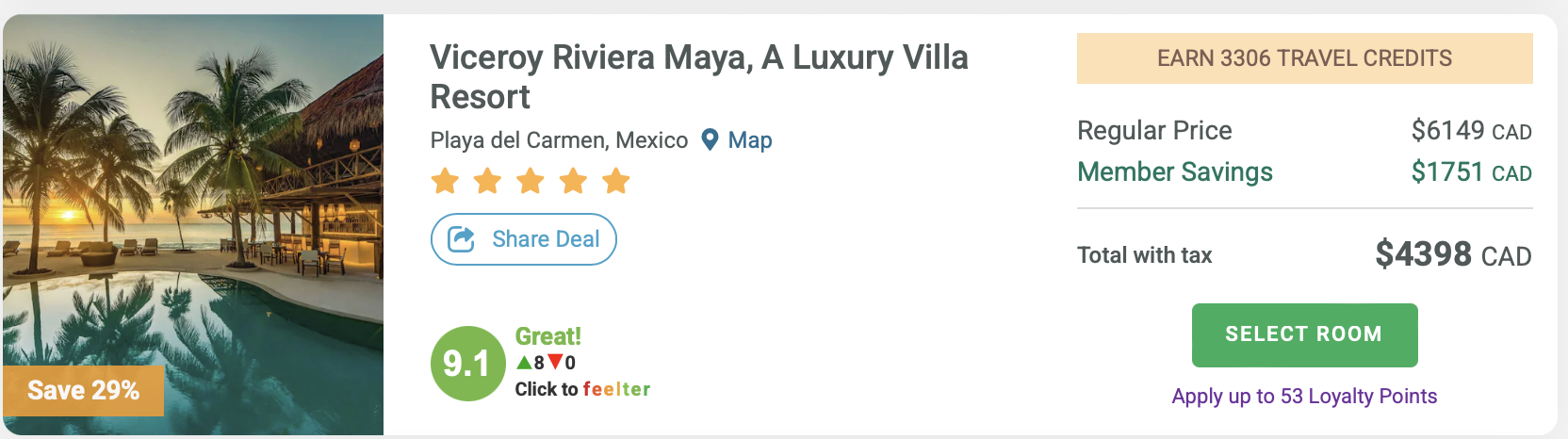This screenshot has height=439, width=1568.
Task: Open the Click to feelter reviews link
Action: [582, 389]
